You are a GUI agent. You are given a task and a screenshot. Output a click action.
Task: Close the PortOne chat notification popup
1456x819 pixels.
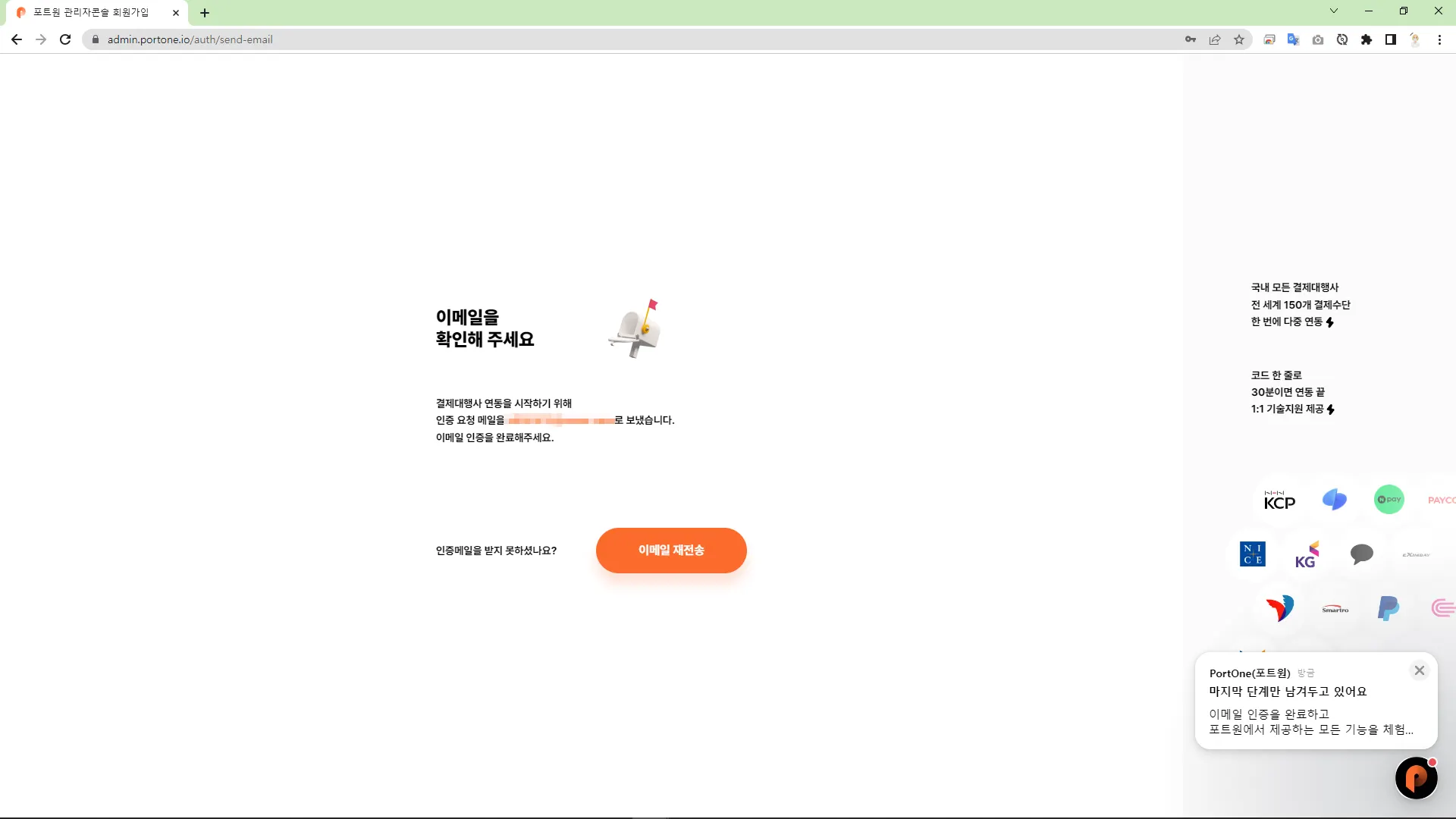pos(1420,670)
